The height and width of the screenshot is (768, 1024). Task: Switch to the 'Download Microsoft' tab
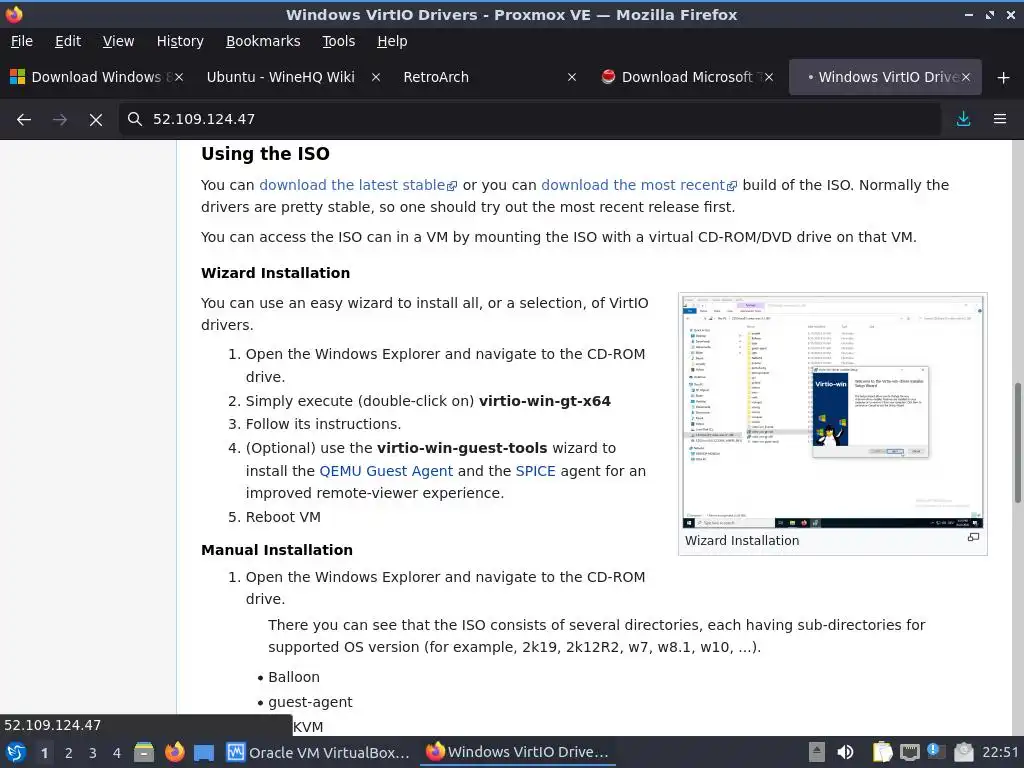pos(684,77)
